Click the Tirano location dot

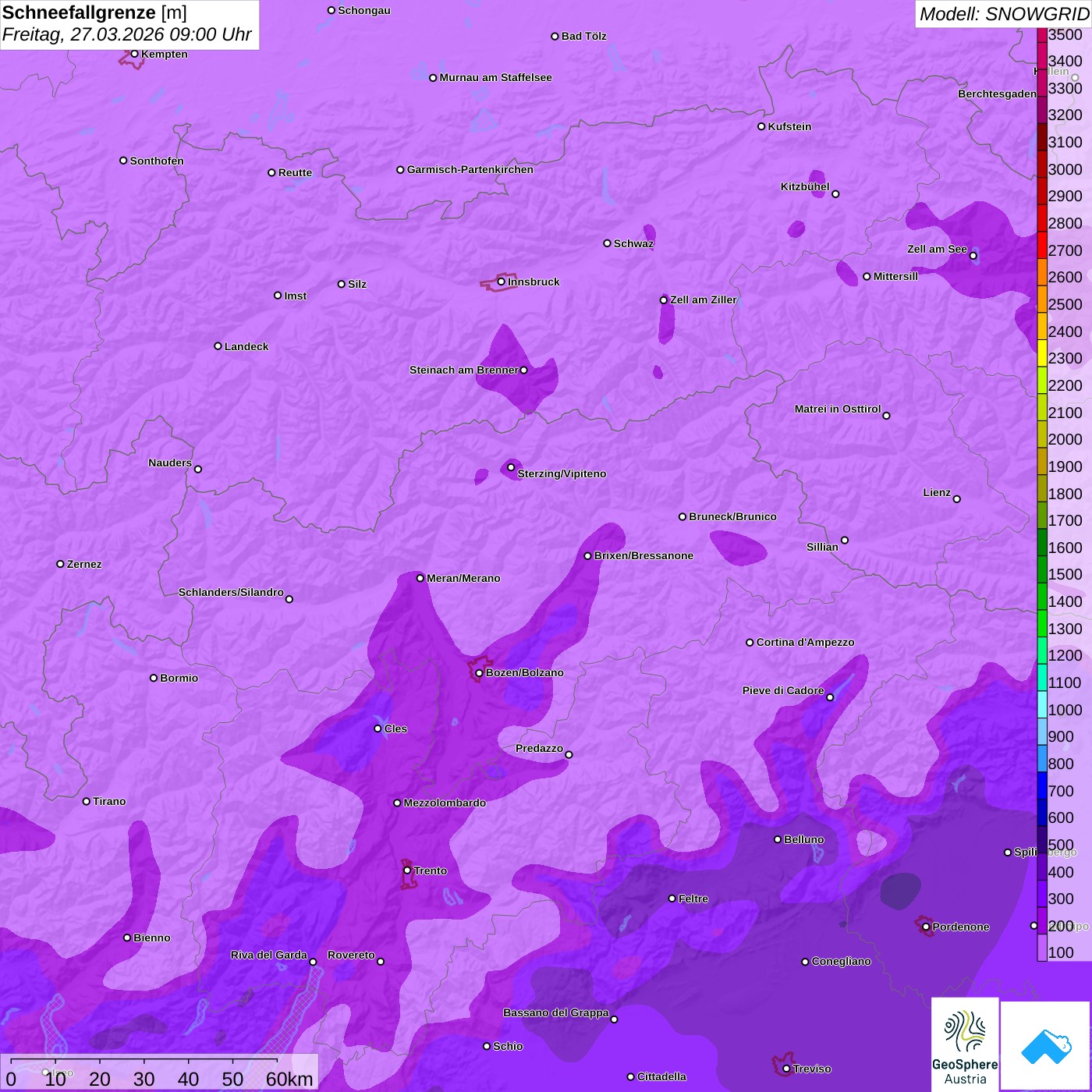pyautogui.click(x=87, y=801)
